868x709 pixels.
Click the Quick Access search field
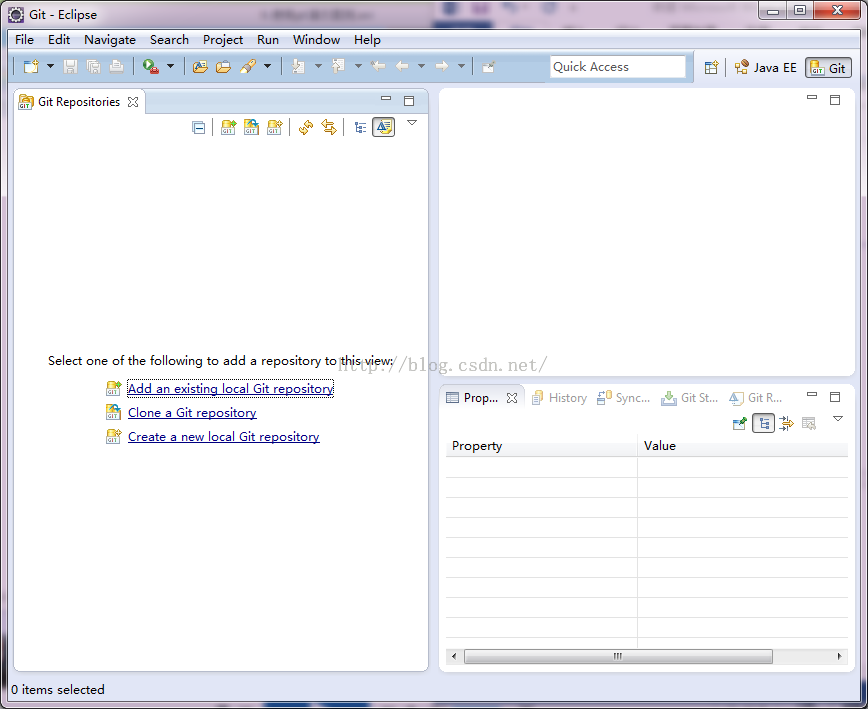click(x=617, y=67)
